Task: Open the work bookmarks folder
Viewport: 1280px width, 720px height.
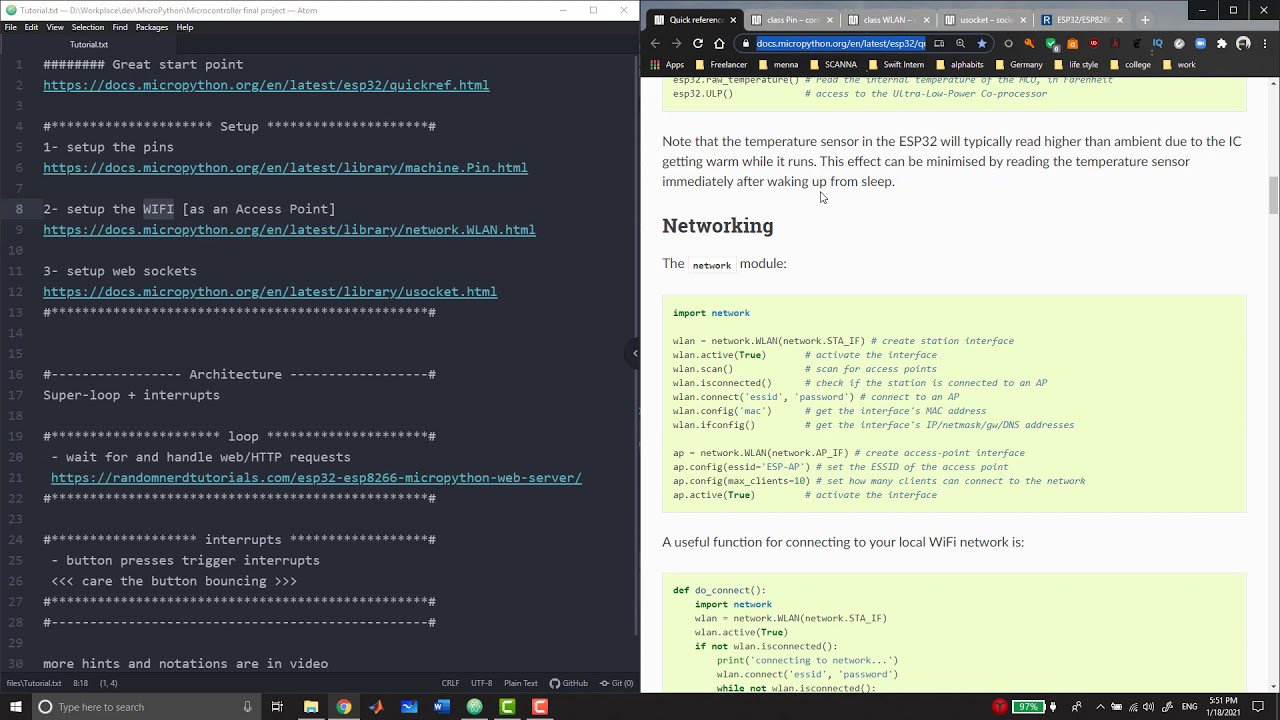Action: click(x=1179, y=64)
